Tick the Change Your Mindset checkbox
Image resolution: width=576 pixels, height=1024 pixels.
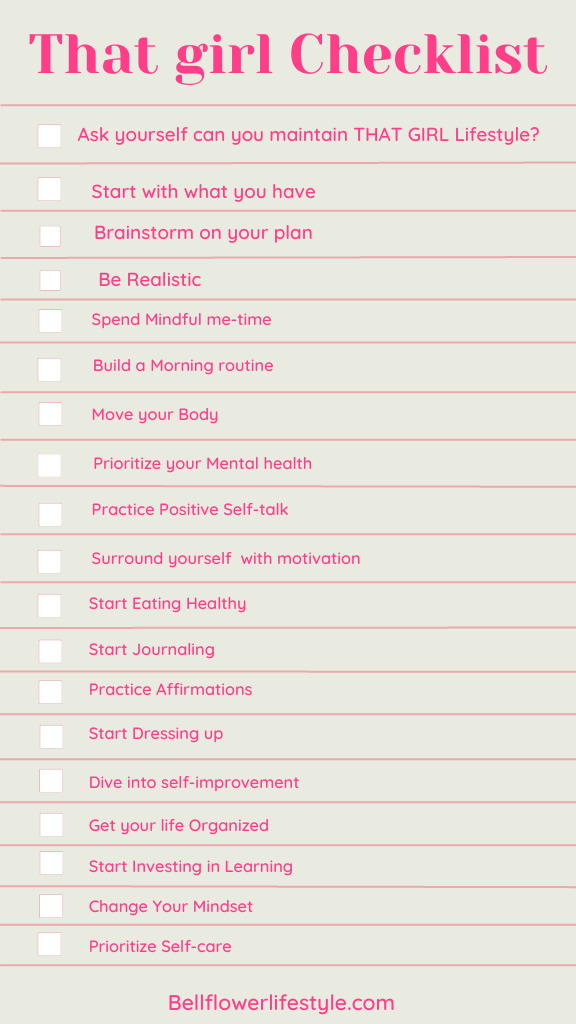tap(50, 906)
